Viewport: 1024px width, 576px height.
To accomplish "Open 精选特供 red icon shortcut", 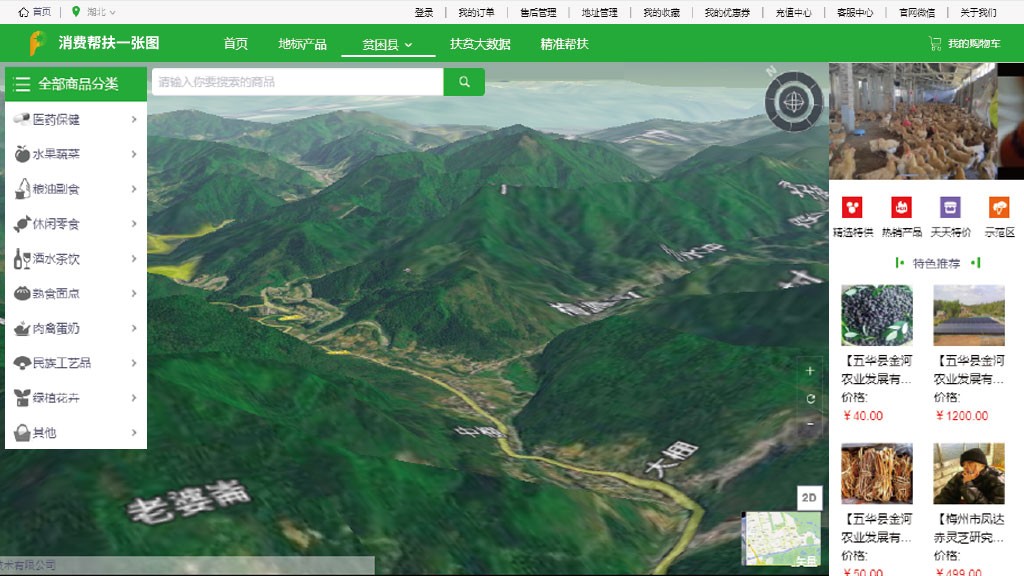I will (x=852, y=208).
